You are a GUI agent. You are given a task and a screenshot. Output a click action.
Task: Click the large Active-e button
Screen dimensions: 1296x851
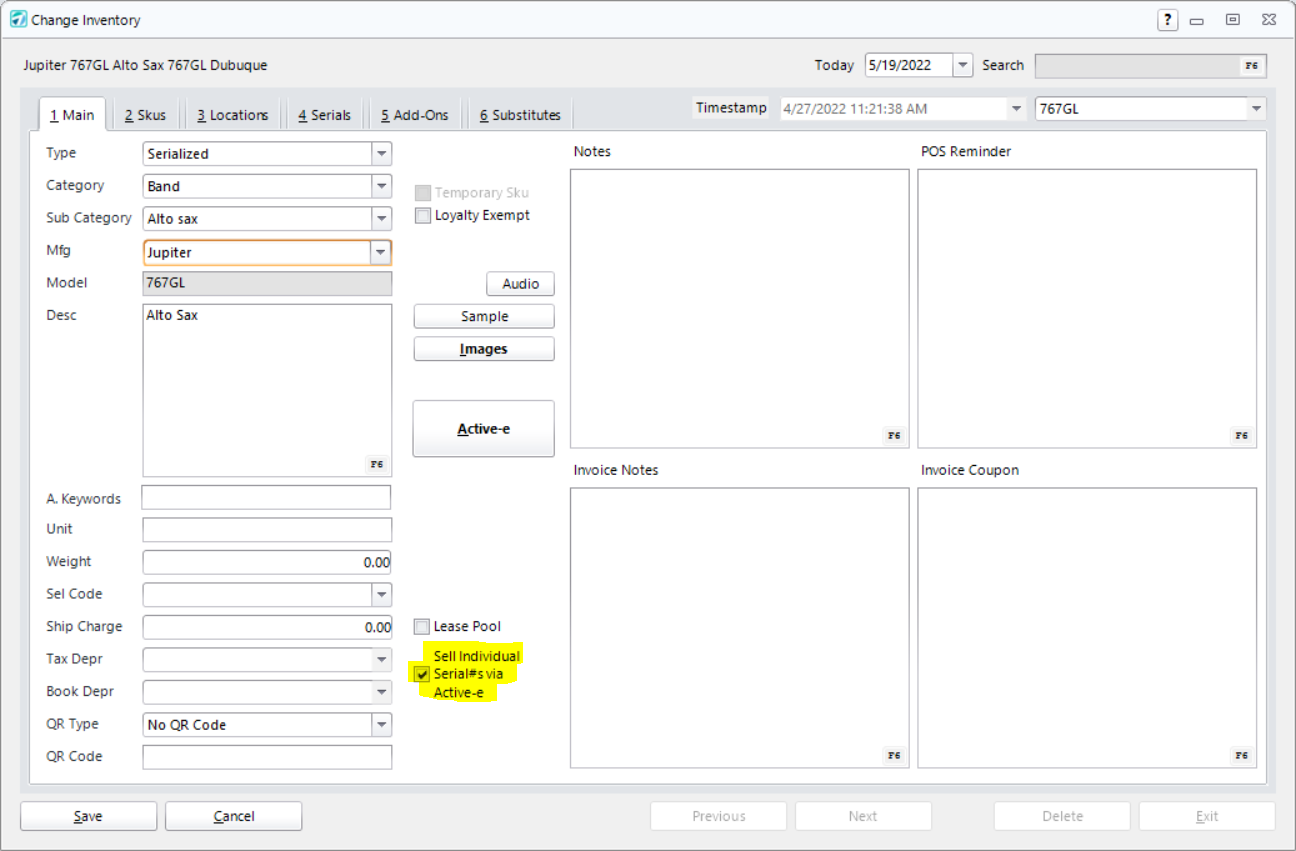pos(484,429)
